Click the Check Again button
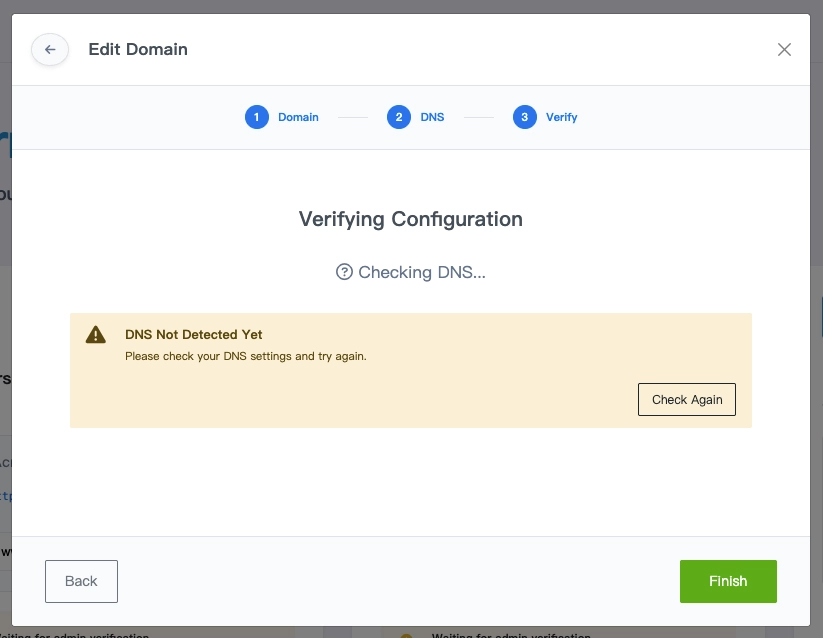The height and width of the screenshot is (638, 823). point(687,400)
